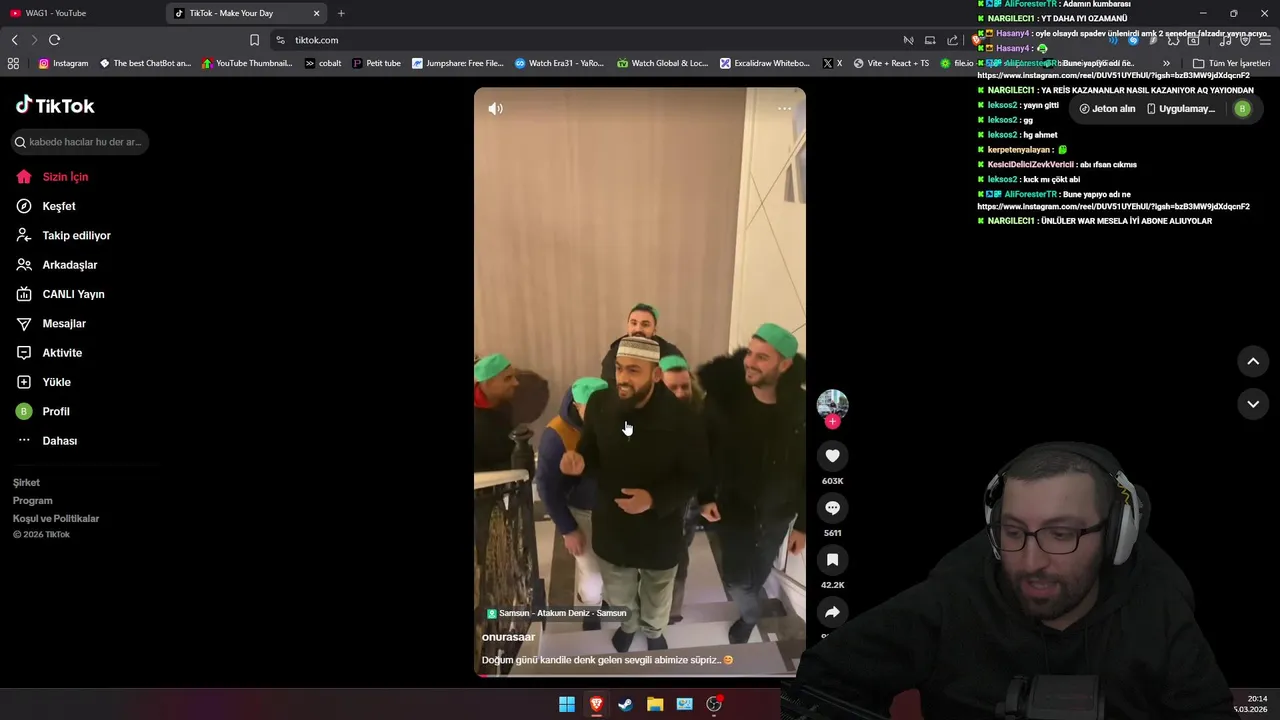The width and height of the screenshot is (1280, 720).
Task: Reload the page with the refresh icon
Action: tap(54, 40)
